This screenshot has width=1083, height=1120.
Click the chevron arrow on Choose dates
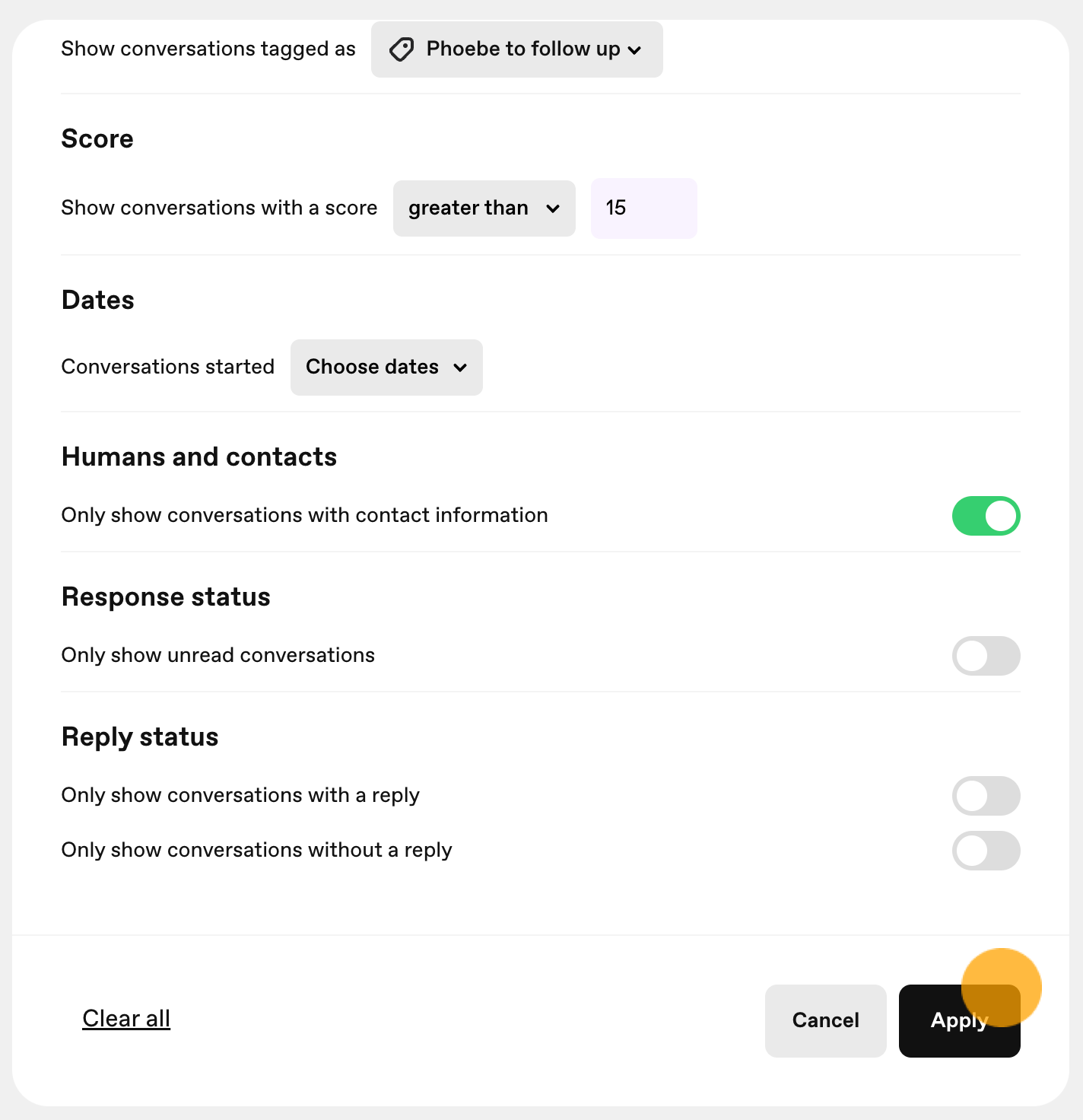pos(460,367)
